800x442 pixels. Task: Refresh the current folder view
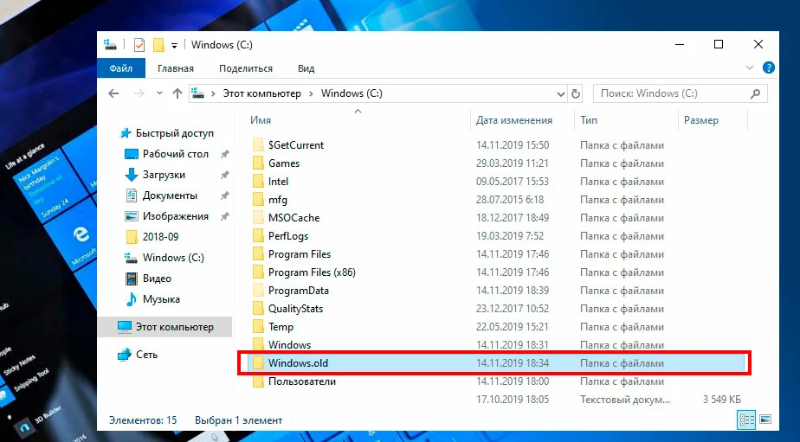pyautogui.click(x=576, y=94)
